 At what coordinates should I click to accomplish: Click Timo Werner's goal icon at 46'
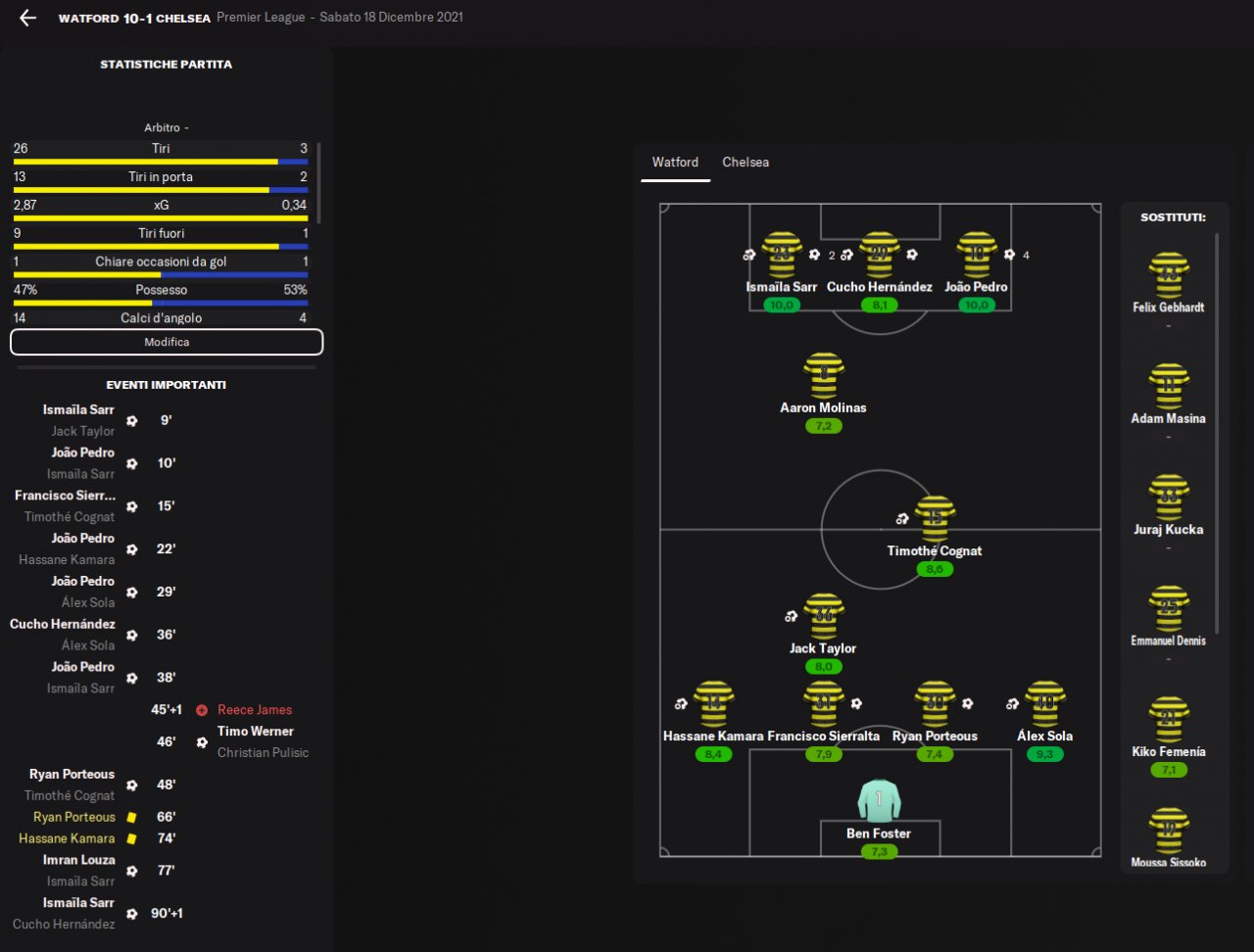202,742
